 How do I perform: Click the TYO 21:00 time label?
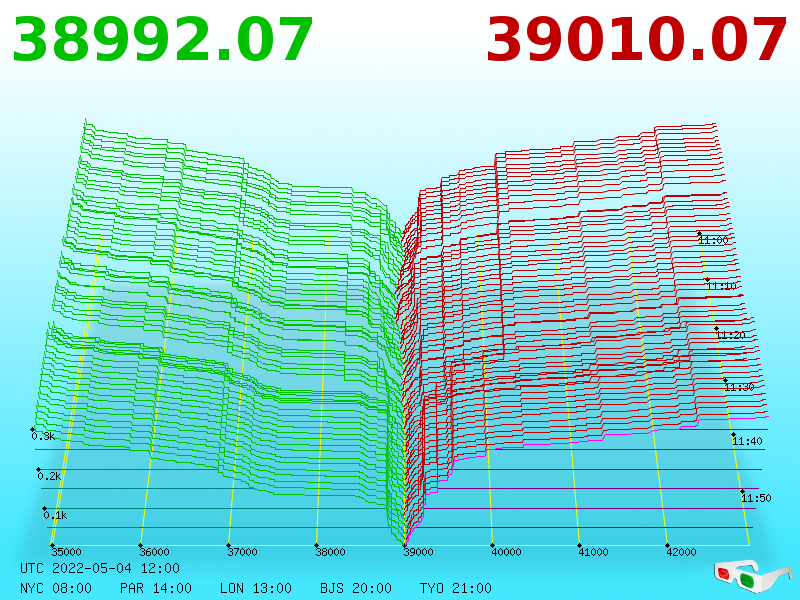456,588
